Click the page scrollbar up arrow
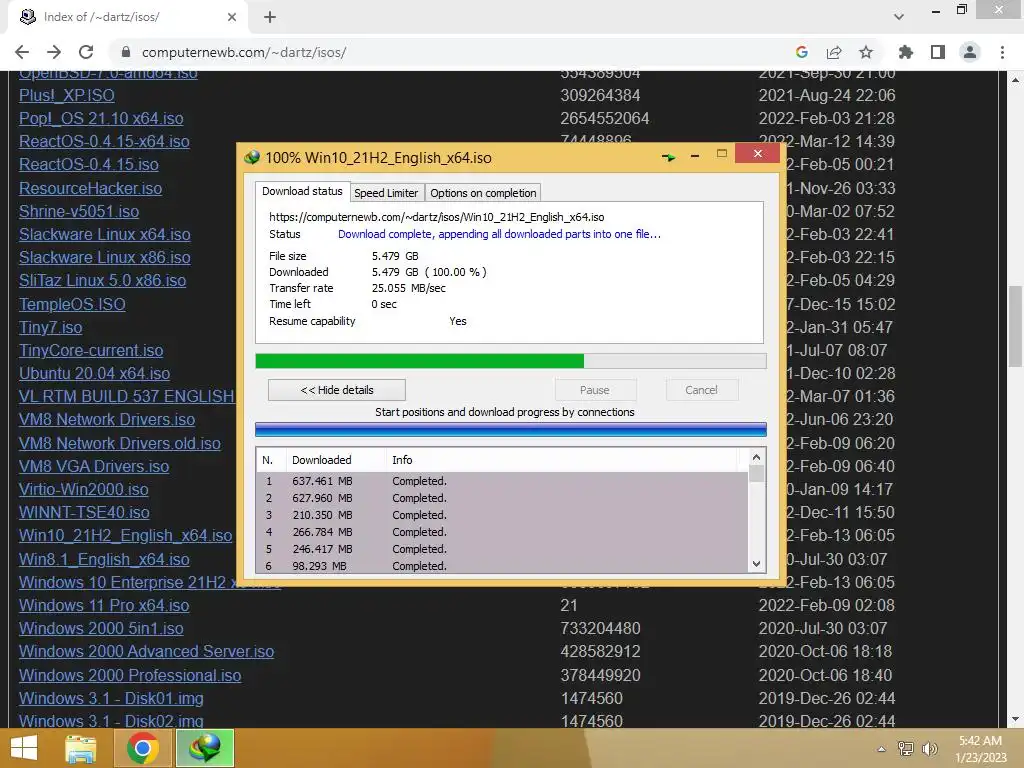 1016,80
